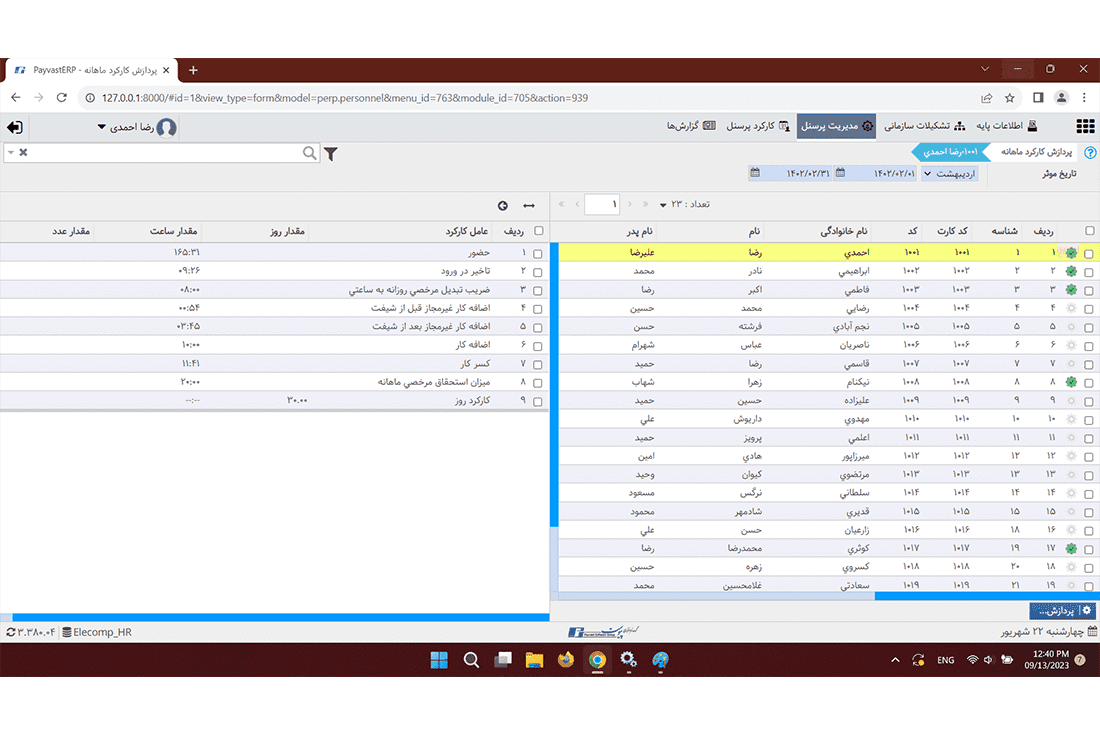Click the circled back arrow icon
1100x735 pixels.
(x=502, y=205)
